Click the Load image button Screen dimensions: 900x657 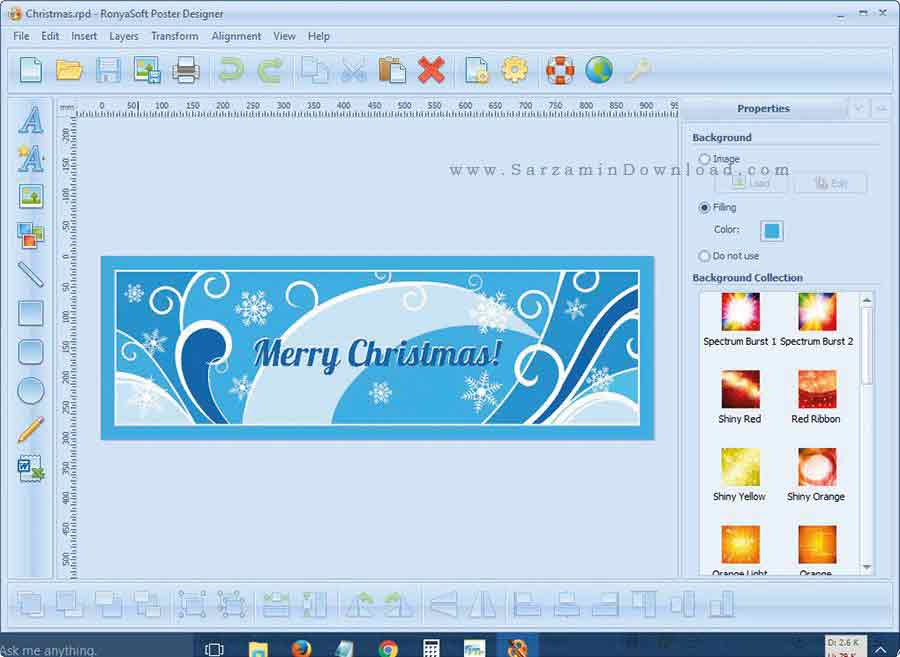[x=751, y=183]
